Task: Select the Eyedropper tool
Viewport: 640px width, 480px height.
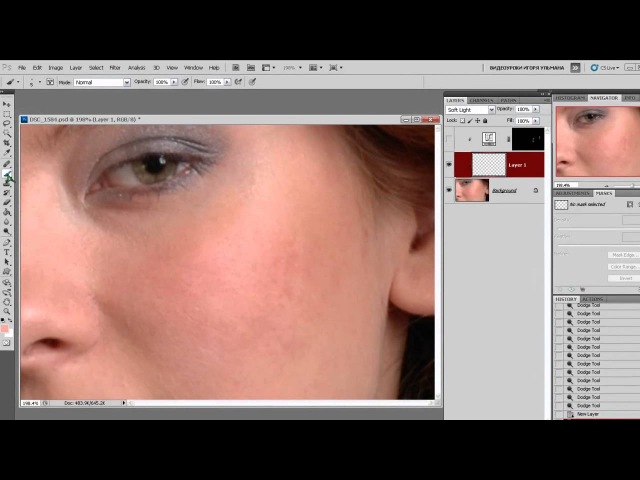Action: (x=7, y=153)
